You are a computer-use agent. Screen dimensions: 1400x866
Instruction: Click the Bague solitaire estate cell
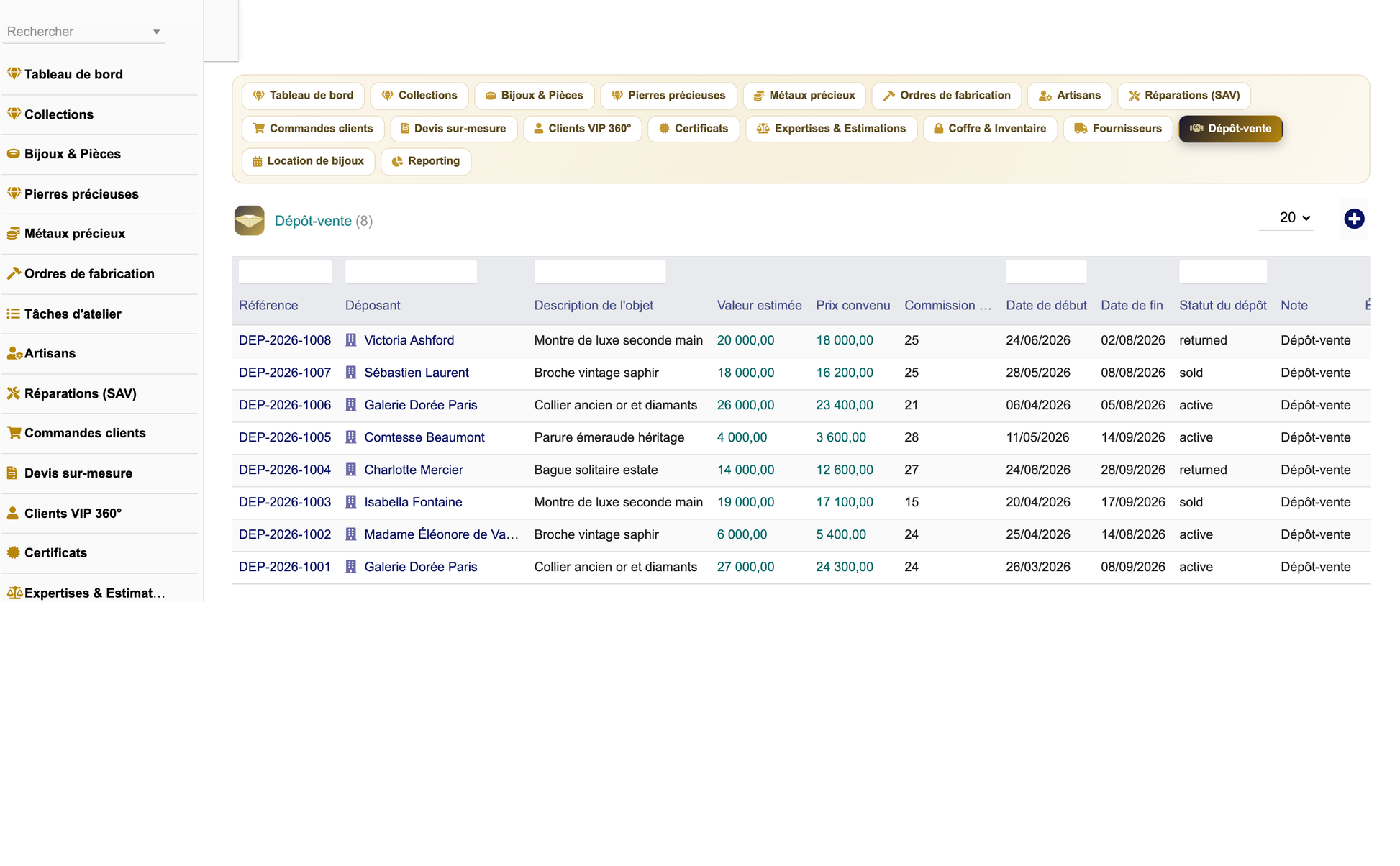[596, 470]
